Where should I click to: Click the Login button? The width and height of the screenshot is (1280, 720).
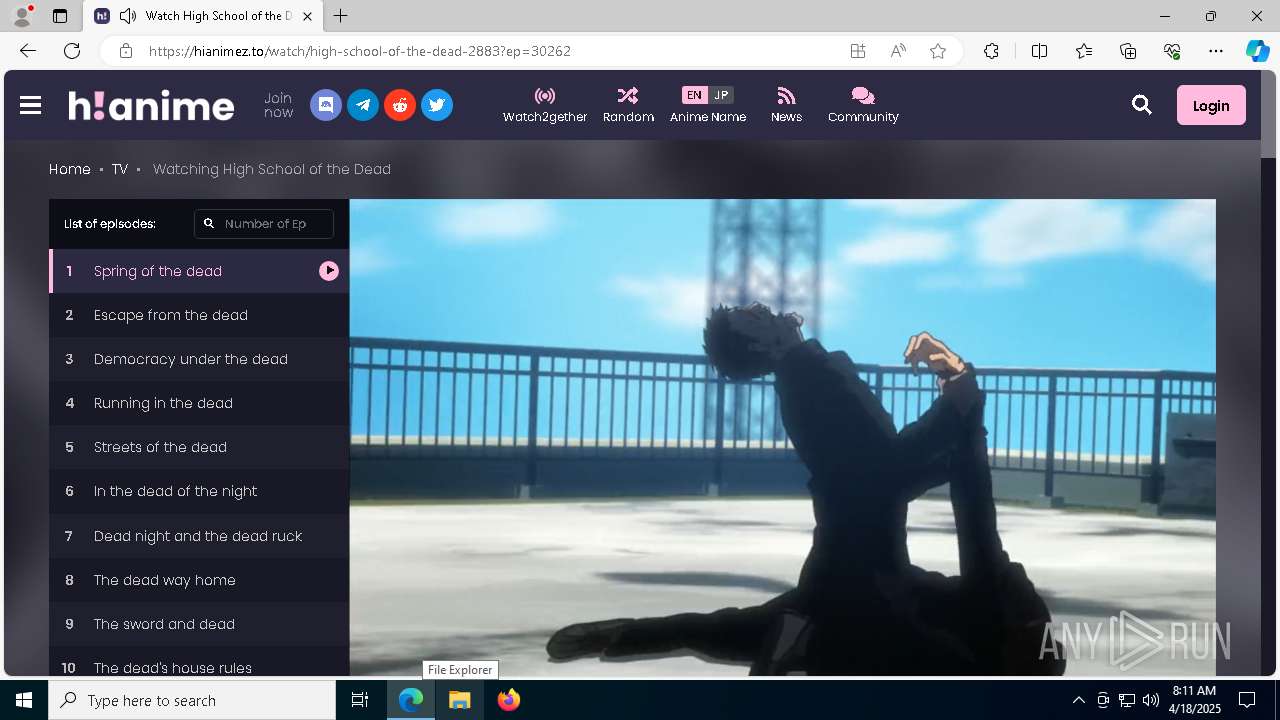click(1211, 105)
